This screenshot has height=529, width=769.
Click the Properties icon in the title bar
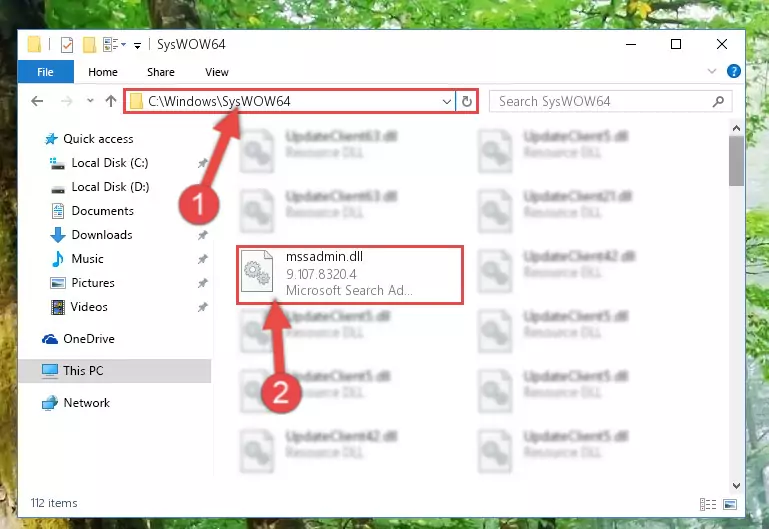click(x=67, y=45)
